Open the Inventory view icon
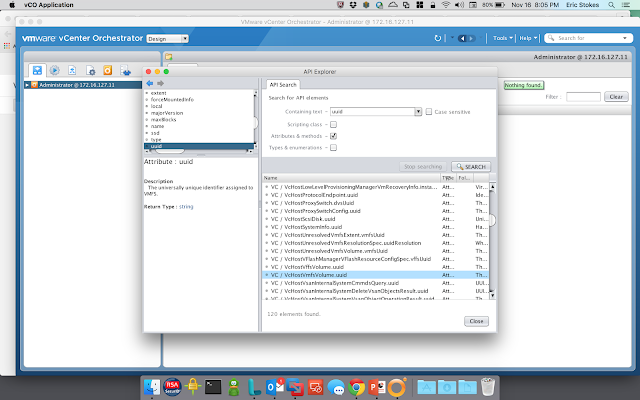This screenshot has width=640, height=400. click(125, 71)
